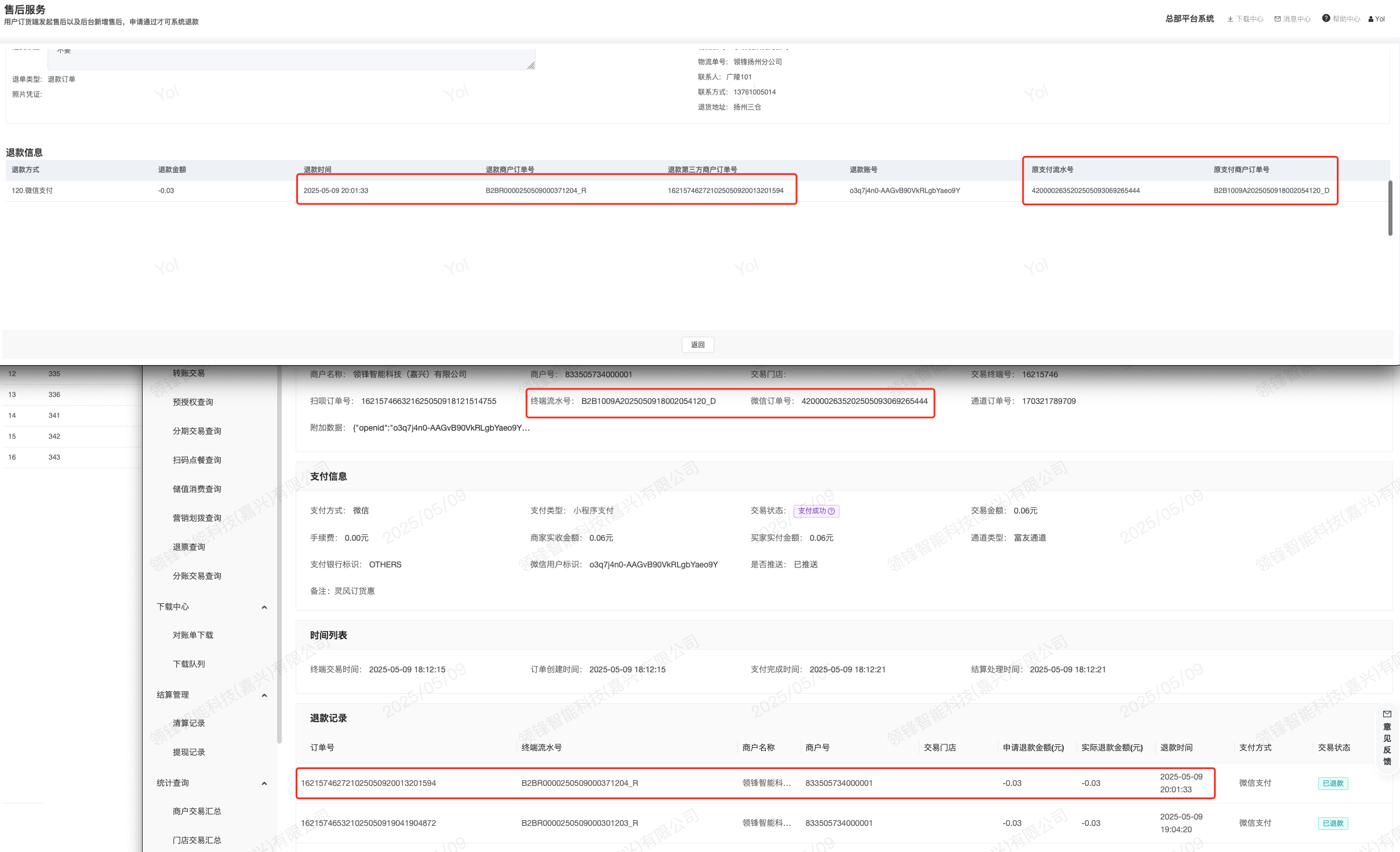Click the download icon beside 下载中心 in header
1400x852 pixels.
[x=1230, y=19]
